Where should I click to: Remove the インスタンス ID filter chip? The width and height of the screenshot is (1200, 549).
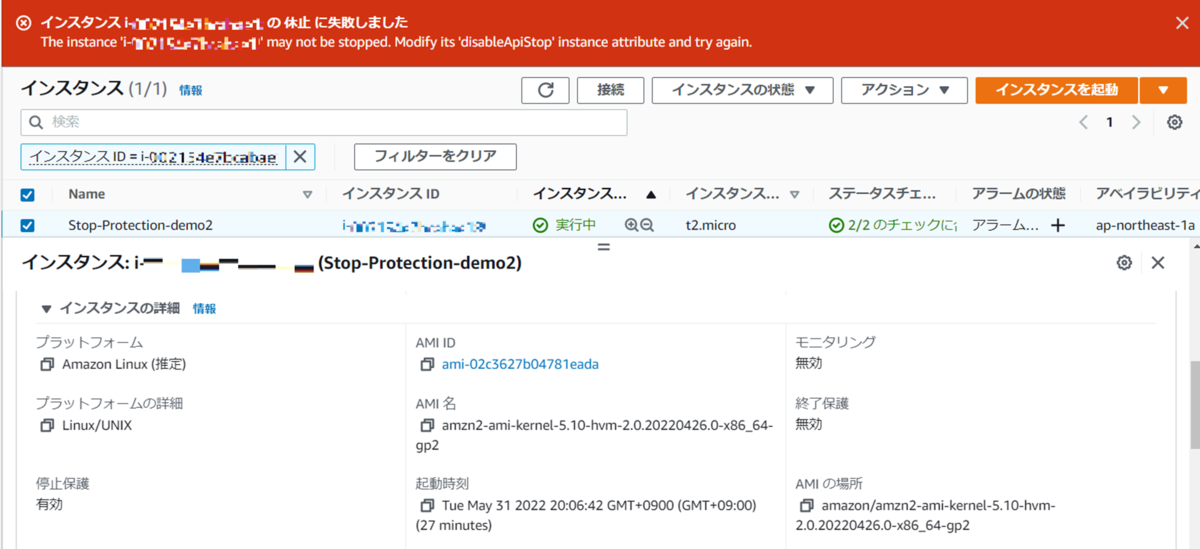300,157
